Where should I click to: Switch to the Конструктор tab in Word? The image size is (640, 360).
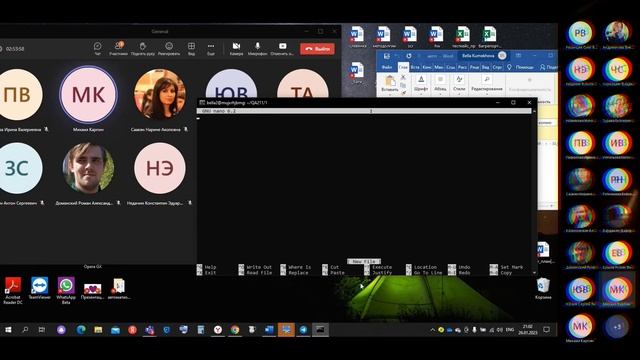point(427,67)
